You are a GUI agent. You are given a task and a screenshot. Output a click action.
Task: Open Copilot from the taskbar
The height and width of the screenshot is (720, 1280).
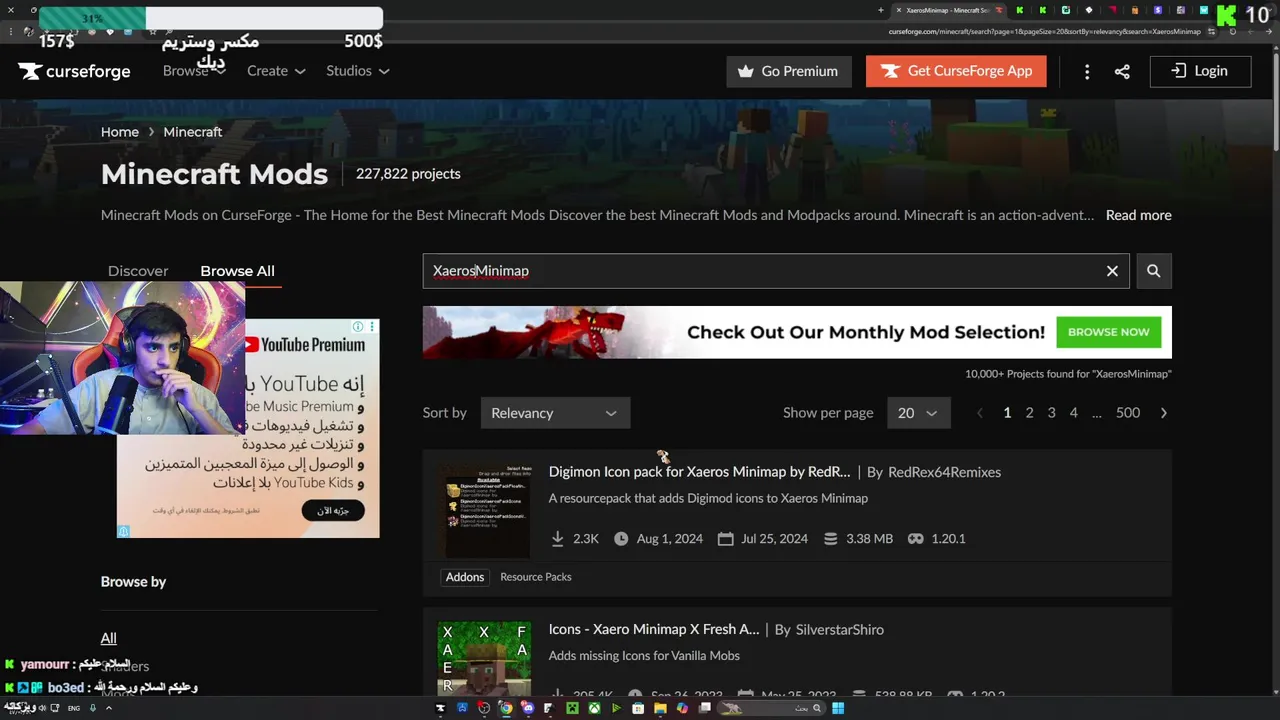click(x=682, y=708)
